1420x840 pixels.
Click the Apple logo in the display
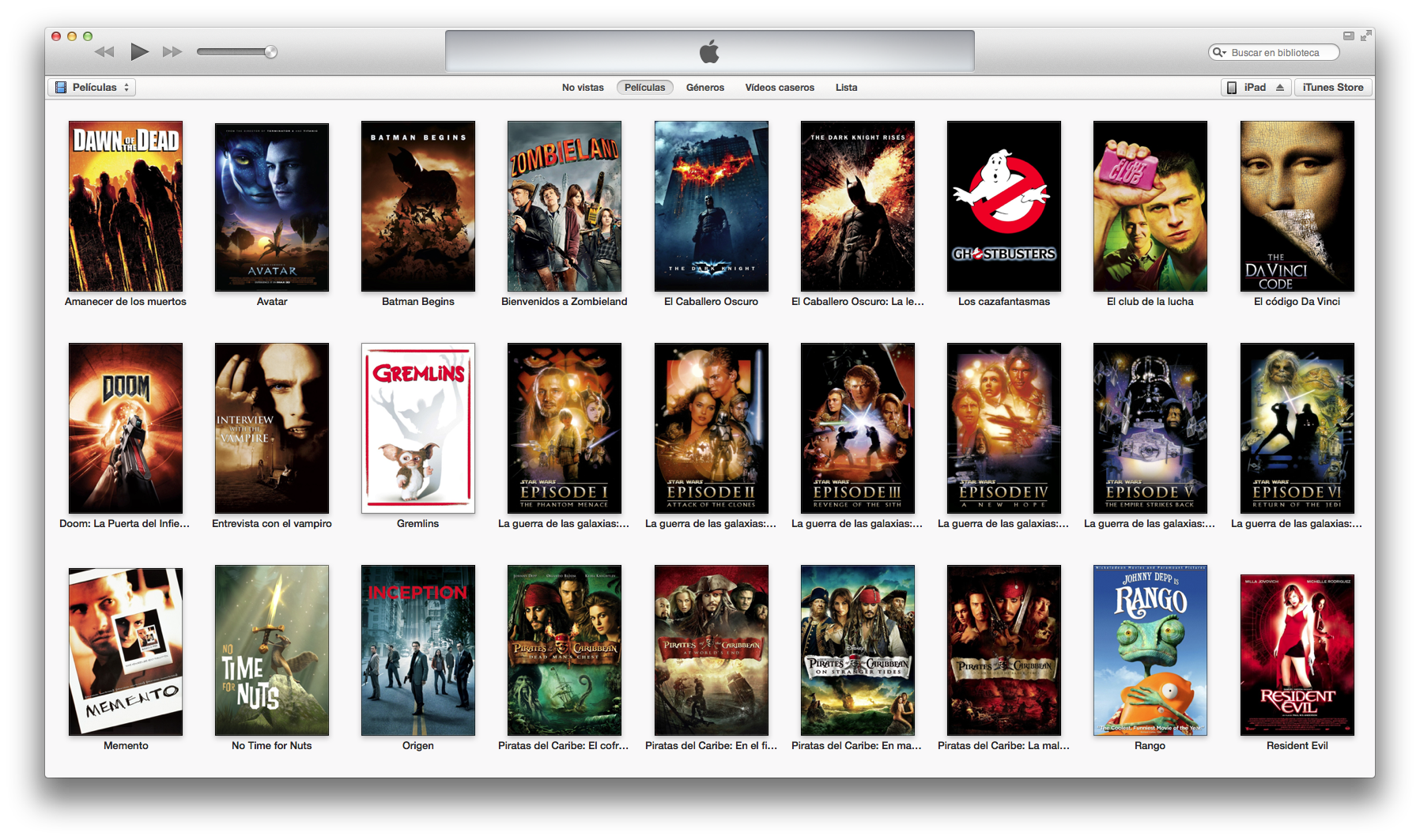(x=709, y=52)
